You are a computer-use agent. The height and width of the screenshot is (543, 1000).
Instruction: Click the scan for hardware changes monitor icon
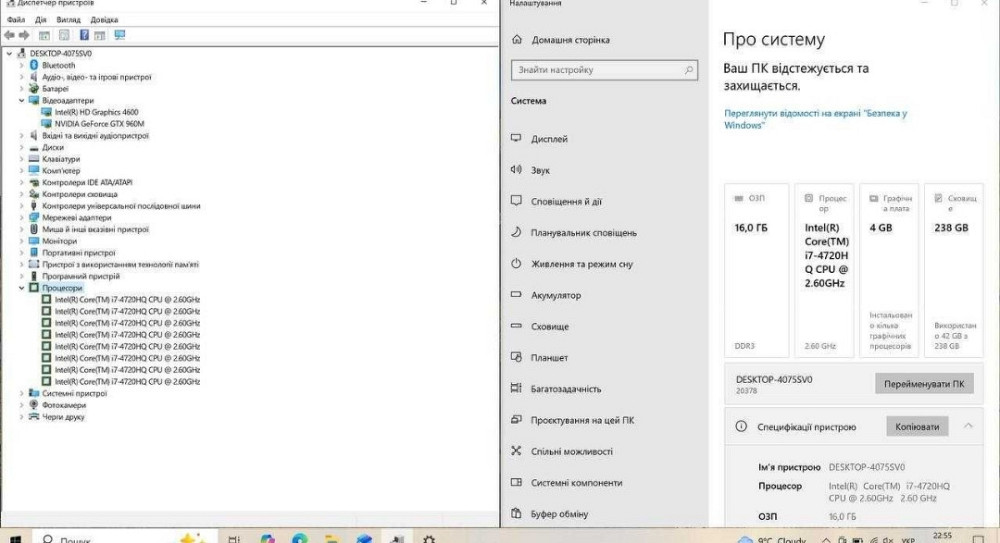point(120,35)
